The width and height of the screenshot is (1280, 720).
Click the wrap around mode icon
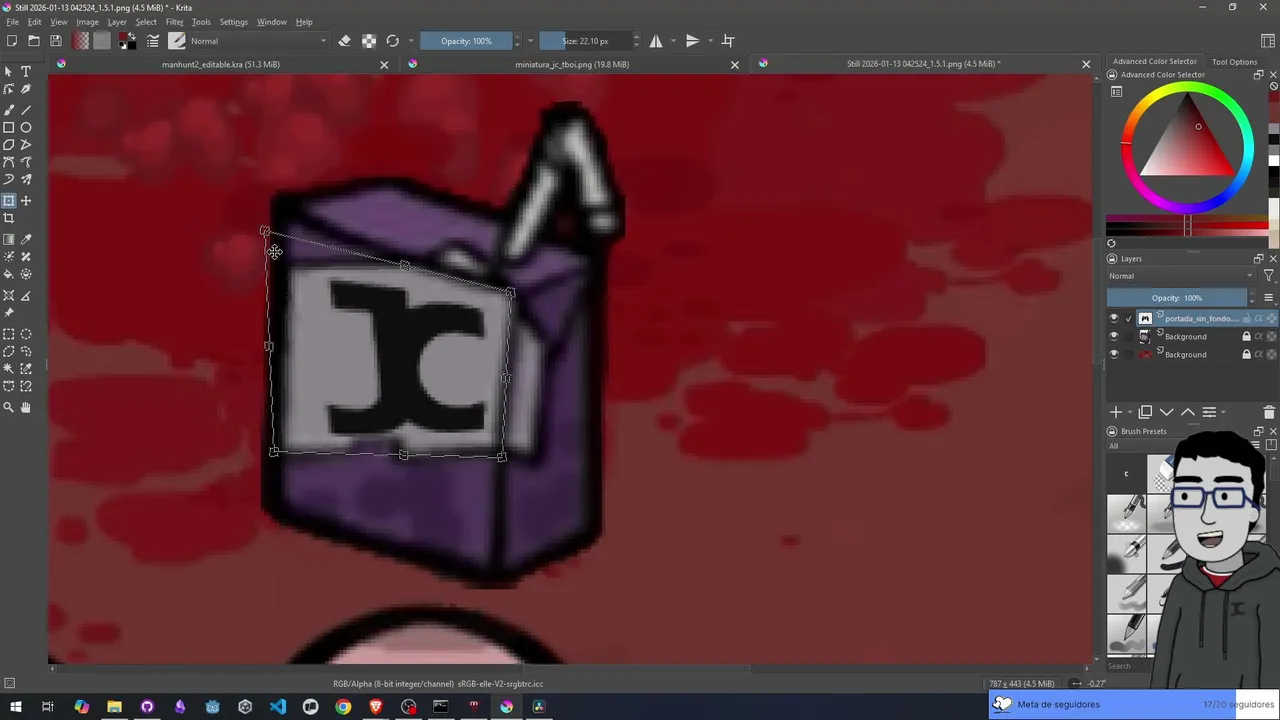click(x=728, y=41)
